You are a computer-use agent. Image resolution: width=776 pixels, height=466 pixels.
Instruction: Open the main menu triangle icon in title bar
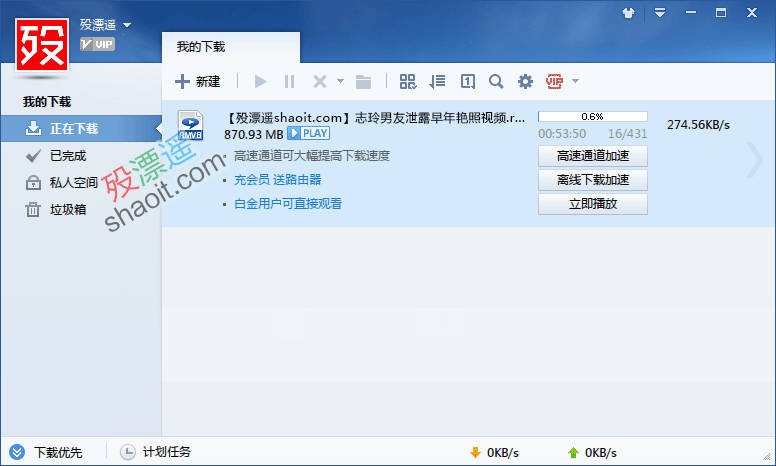tap(660, 13)
